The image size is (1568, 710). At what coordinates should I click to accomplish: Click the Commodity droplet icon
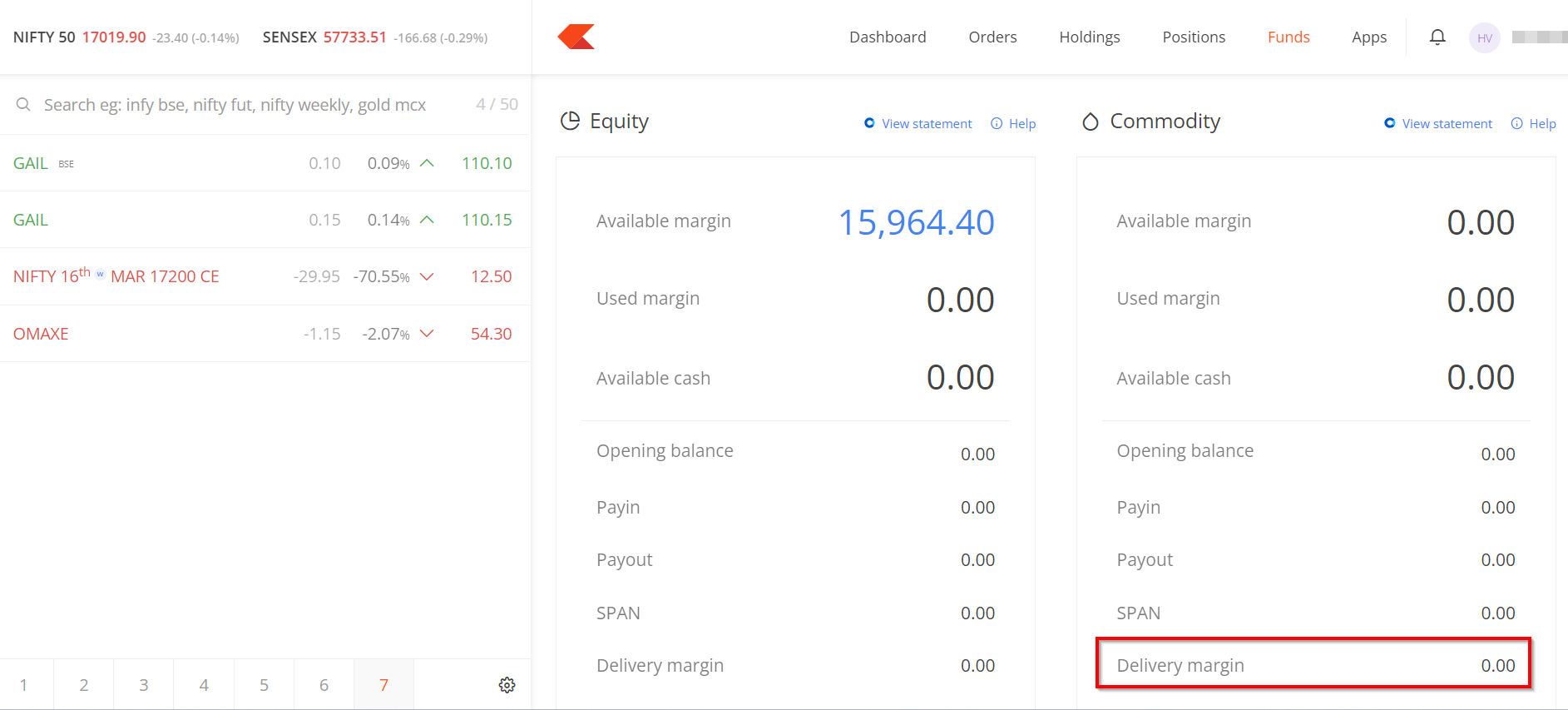1090,122
